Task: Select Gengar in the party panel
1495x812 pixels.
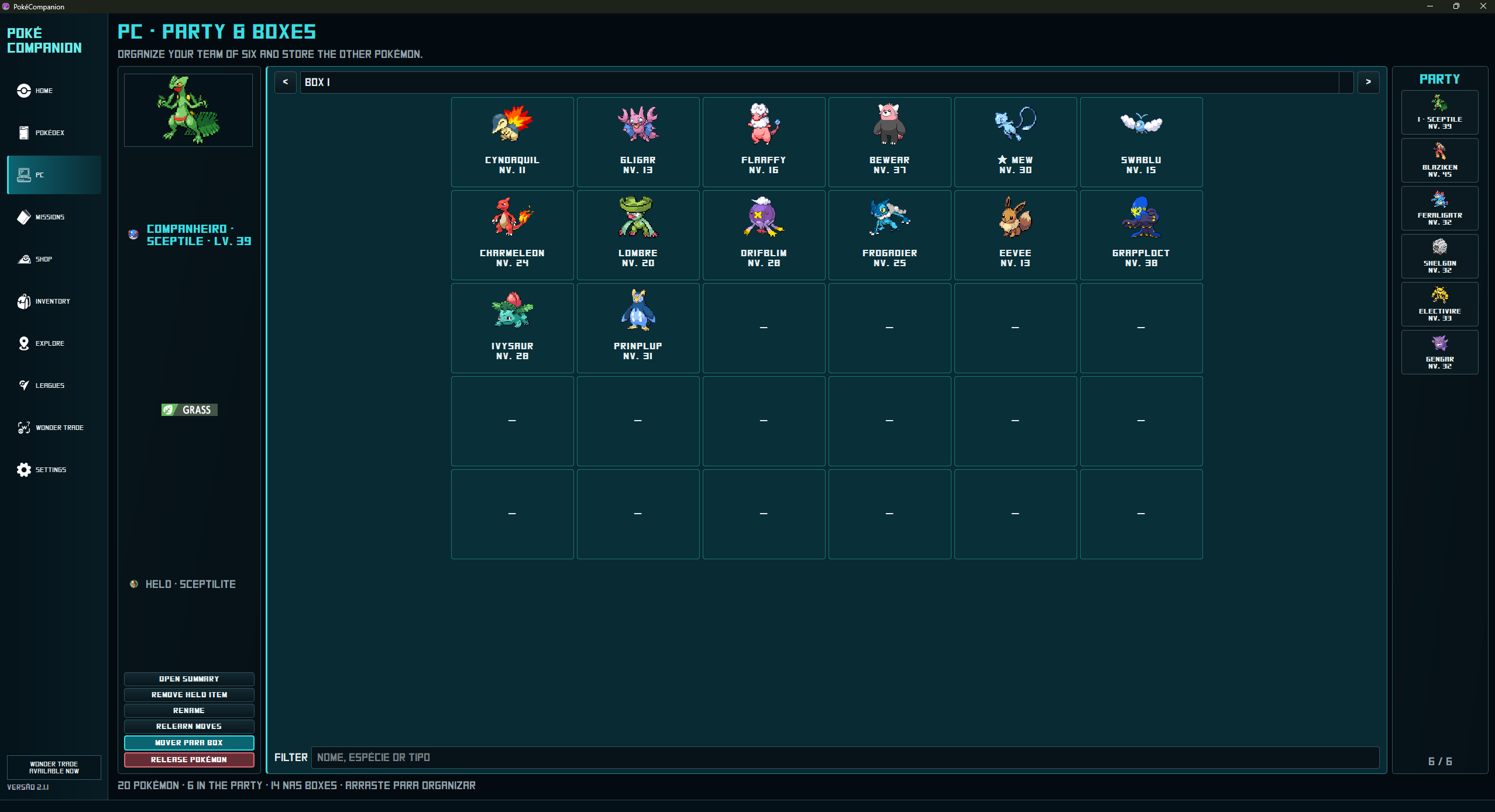Action: pos(1439,352)
